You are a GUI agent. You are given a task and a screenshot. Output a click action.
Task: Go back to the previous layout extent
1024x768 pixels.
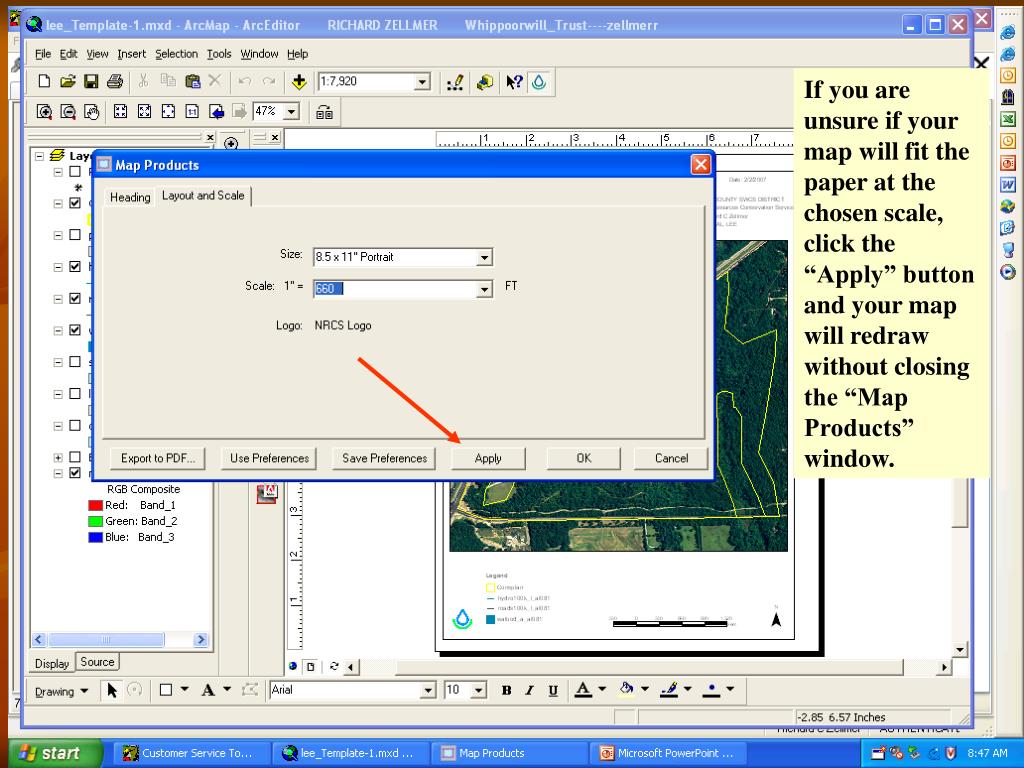pos(216,112)
